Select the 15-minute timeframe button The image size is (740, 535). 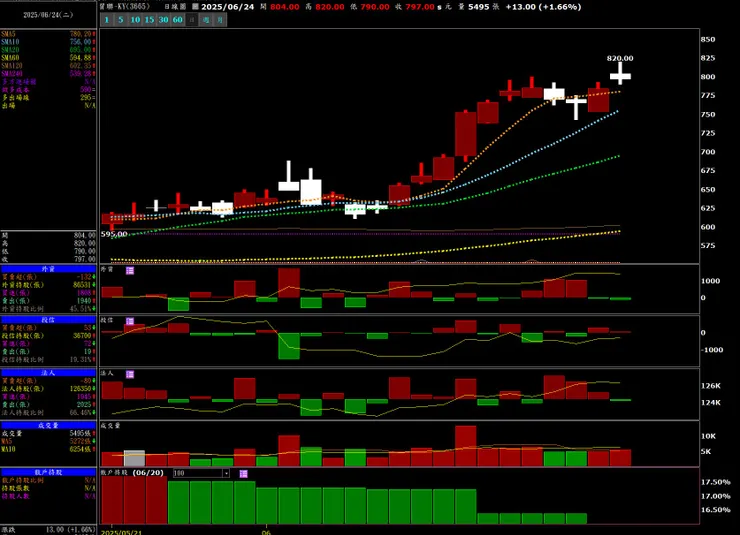(149, 20)
